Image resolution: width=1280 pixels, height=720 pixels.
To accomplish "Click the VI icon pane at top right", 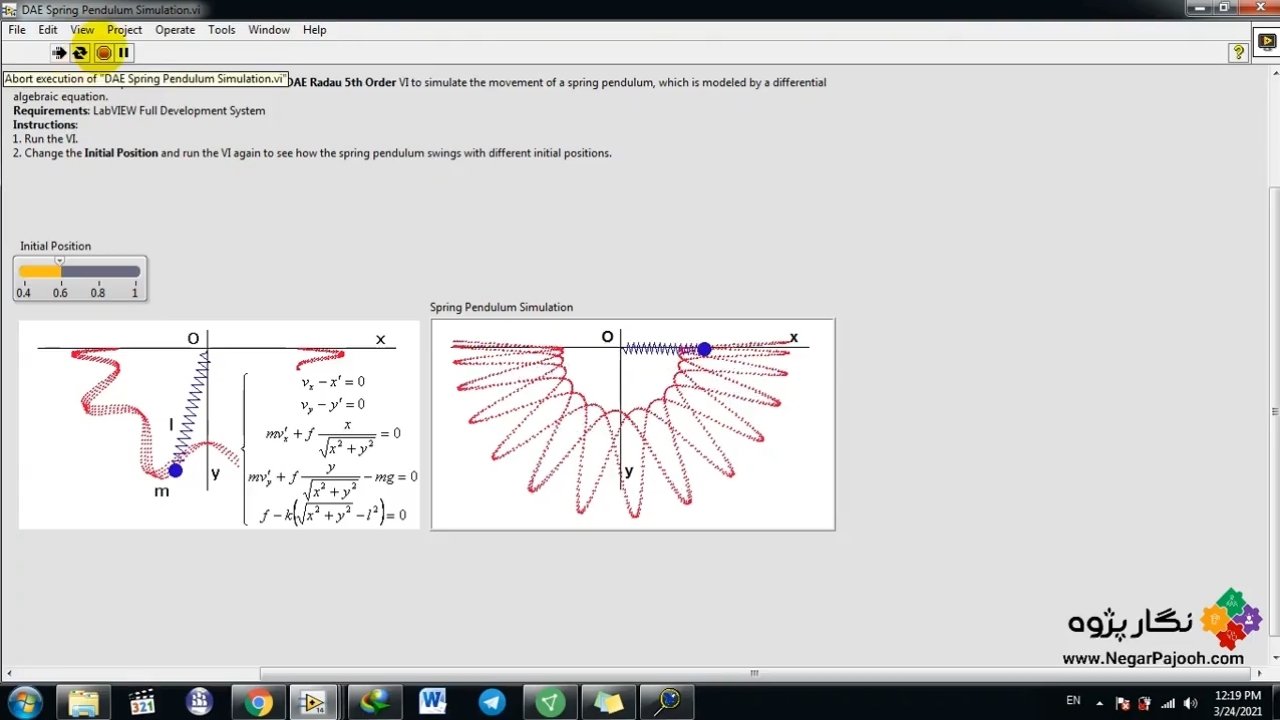I will pos(1266,44).
